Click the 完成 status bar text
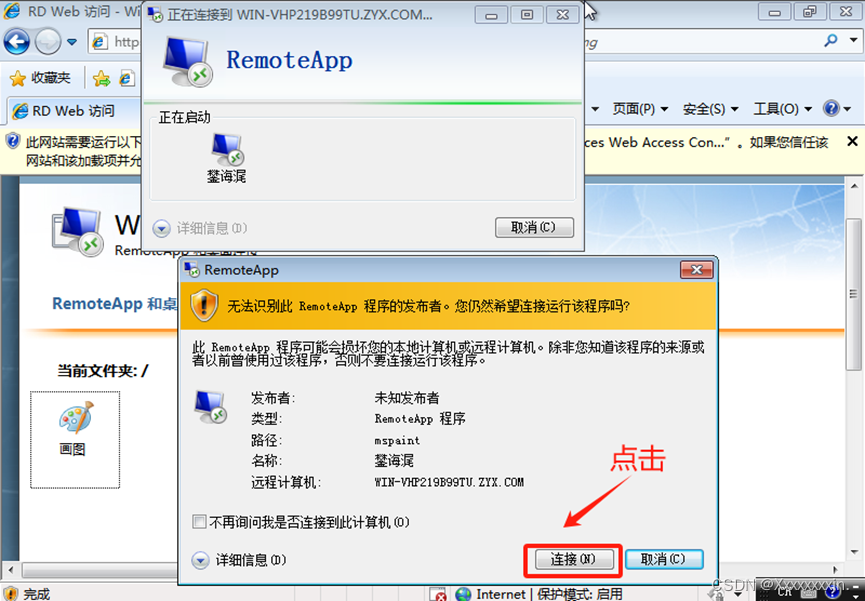 coord(36,594)
